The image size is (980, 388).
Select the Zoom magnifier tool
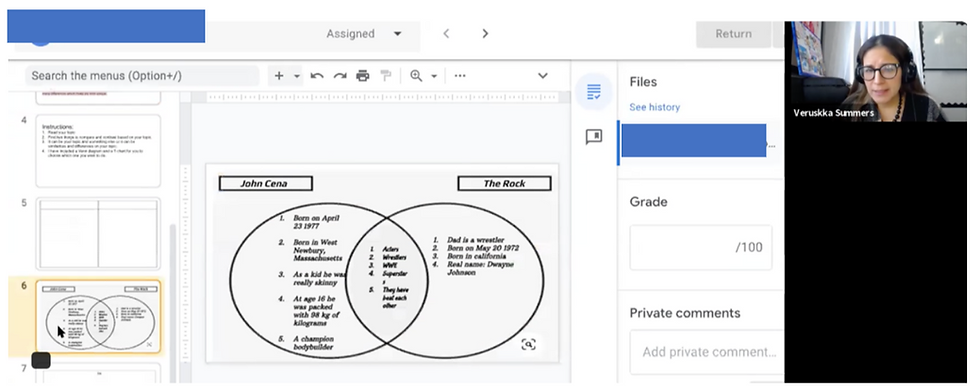click(416, 76)
